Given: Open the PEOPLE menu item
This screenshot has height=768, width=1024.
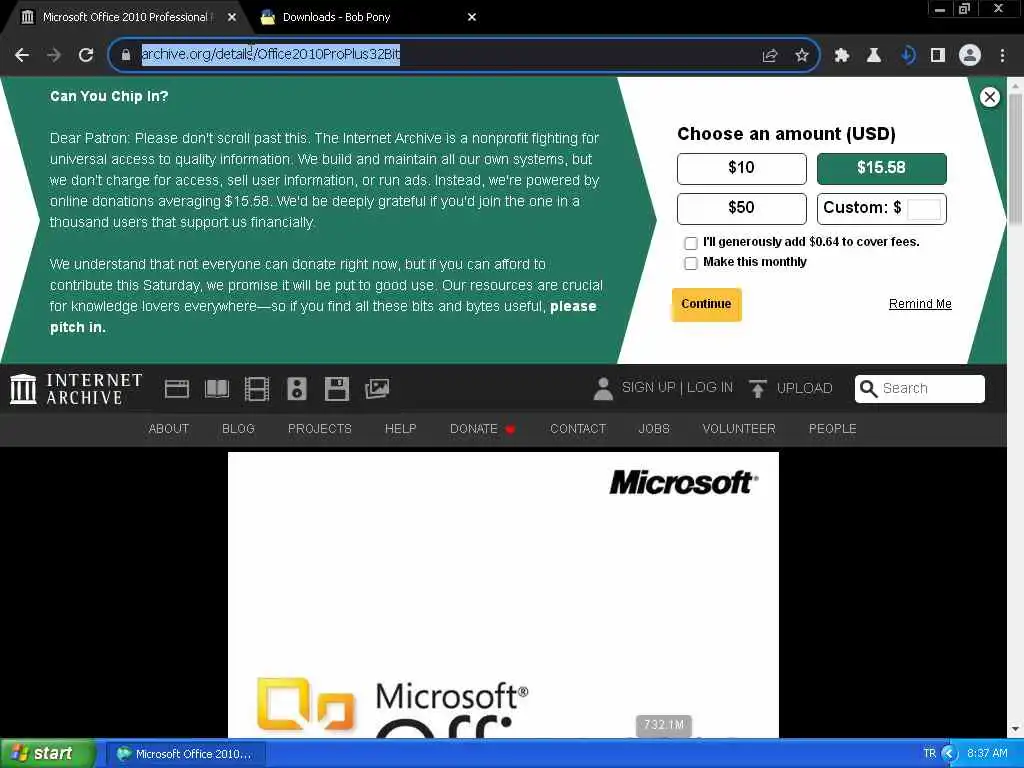Looking at the screenshot, I should 832,428.
